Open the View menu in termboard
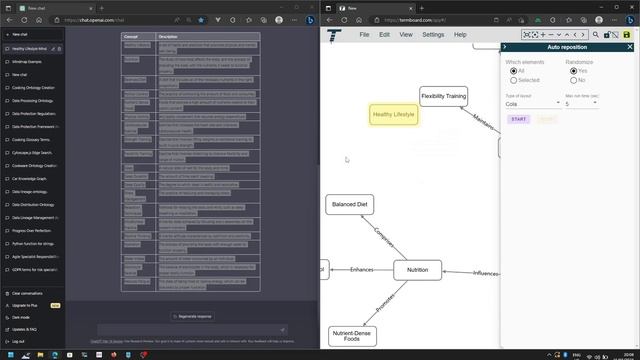This screenshot has height=360, width=640. click(x=406, y=35)
